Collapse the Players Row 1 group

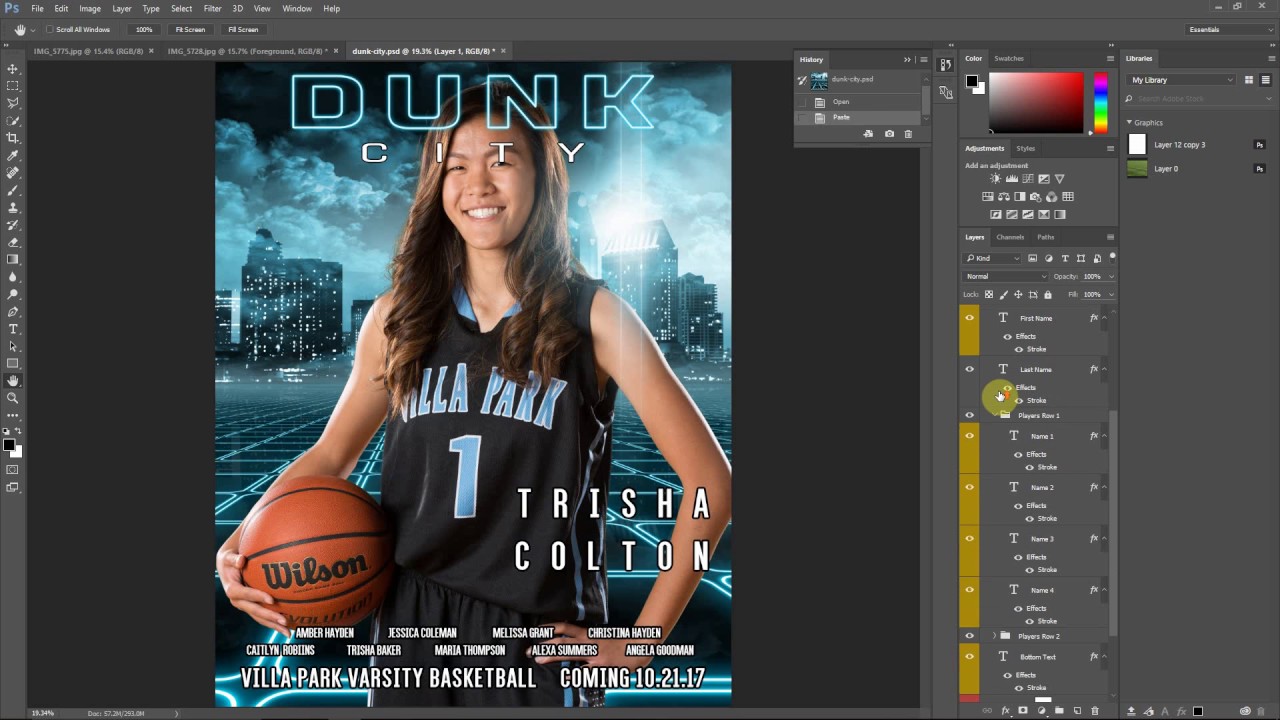[x=994, y=415]
